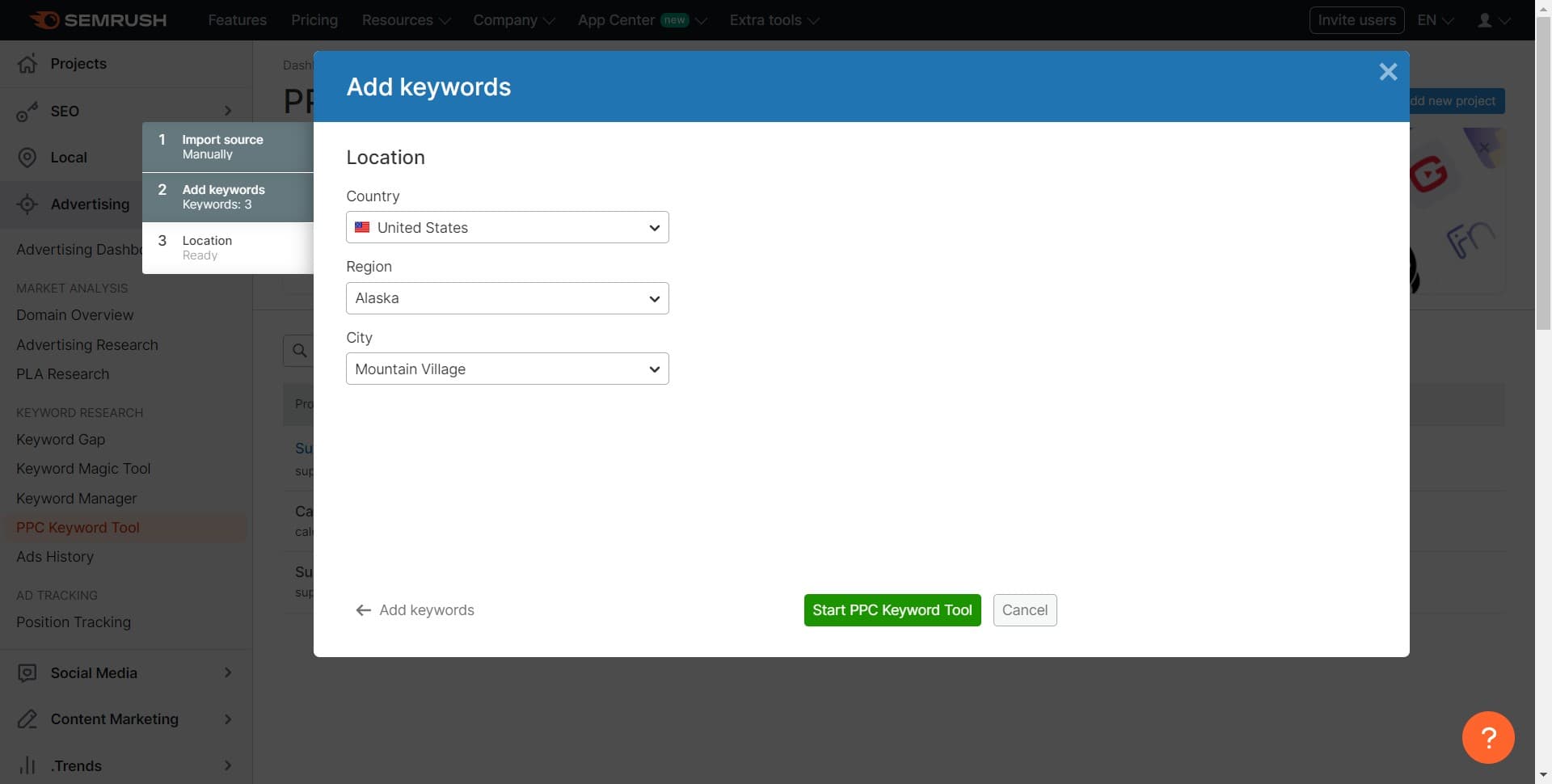Click the help question-mark bubble

[1488, 737]
